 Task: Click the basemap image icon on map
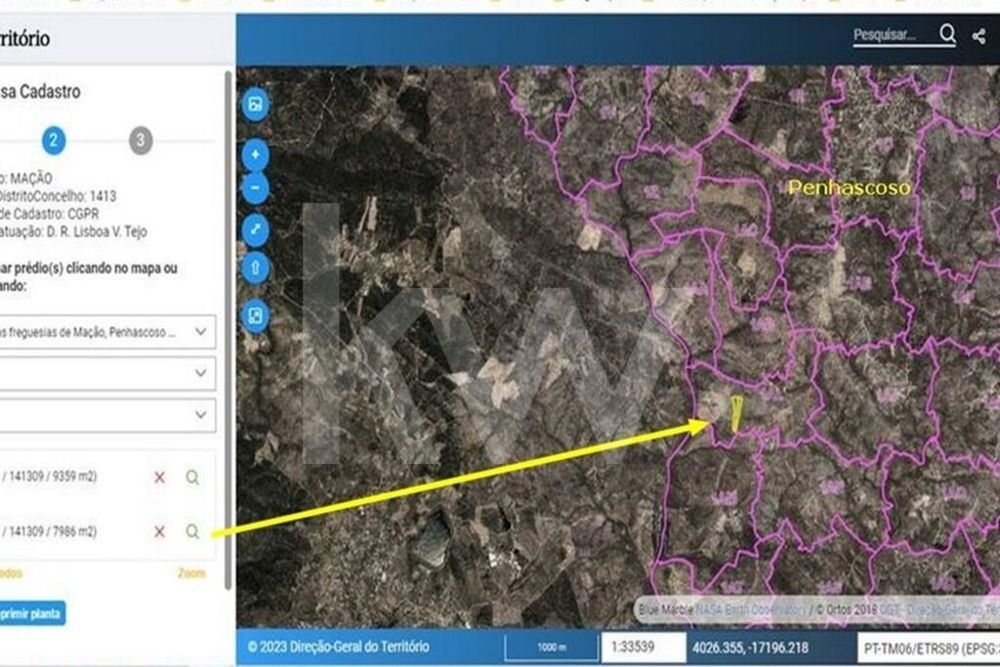(255, 104)
